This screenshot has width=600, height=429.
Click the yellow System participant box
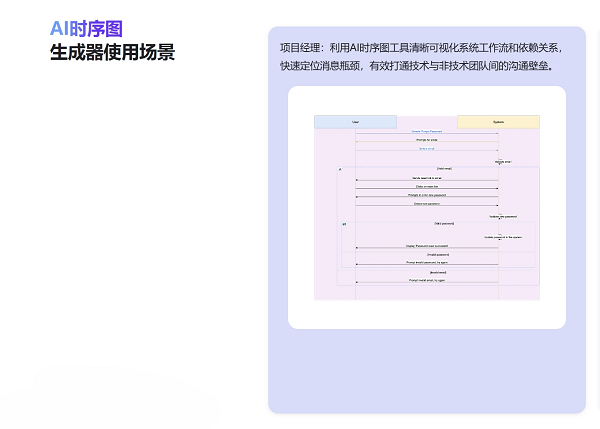coord(498,122)
